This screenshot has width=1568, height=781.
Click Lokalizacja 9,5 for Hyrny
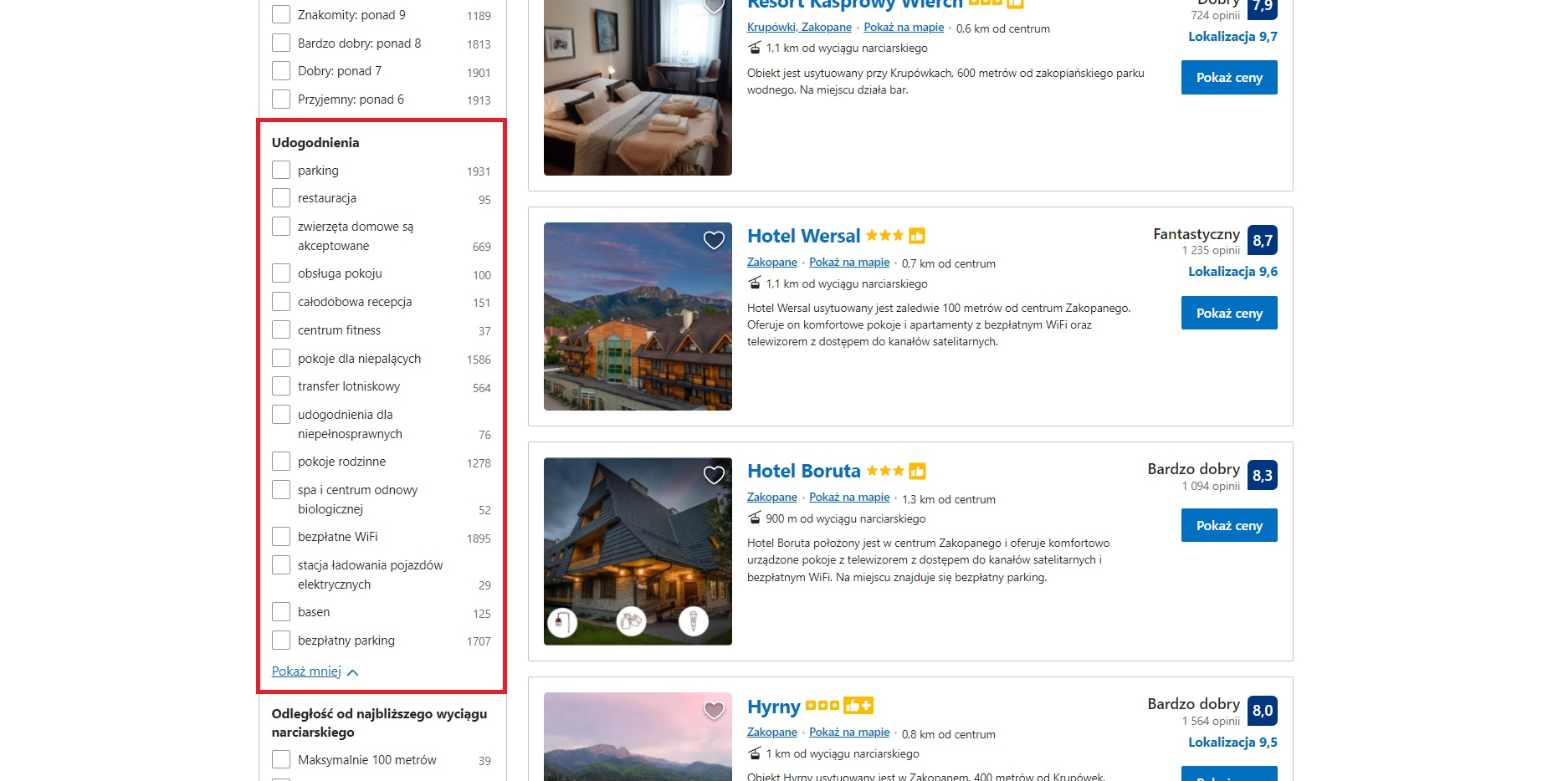(x=1232, y=743)
